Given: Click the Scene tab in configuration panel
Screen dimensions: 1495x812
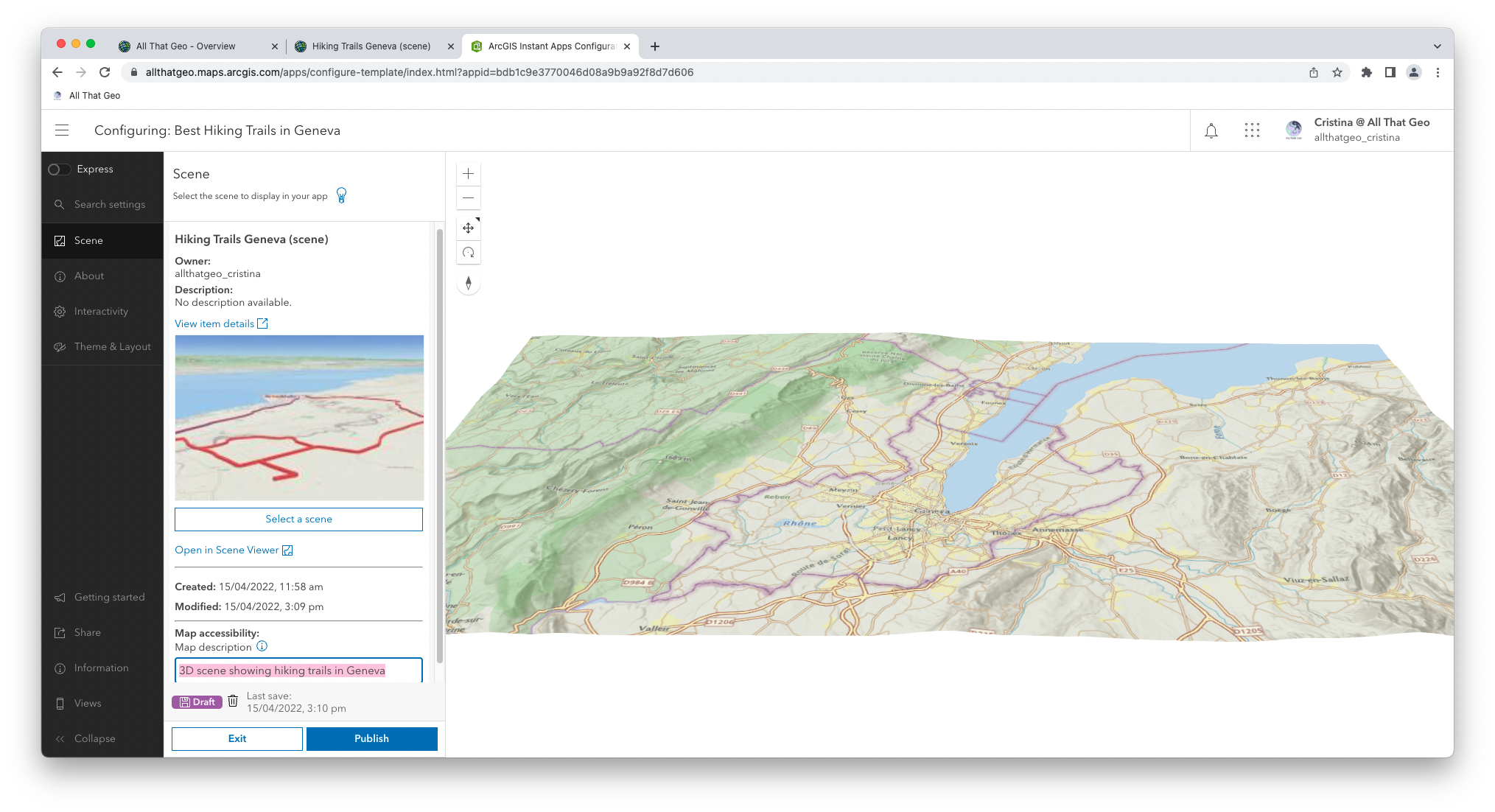Looking at the screenshot, I should tap(89, 240).
